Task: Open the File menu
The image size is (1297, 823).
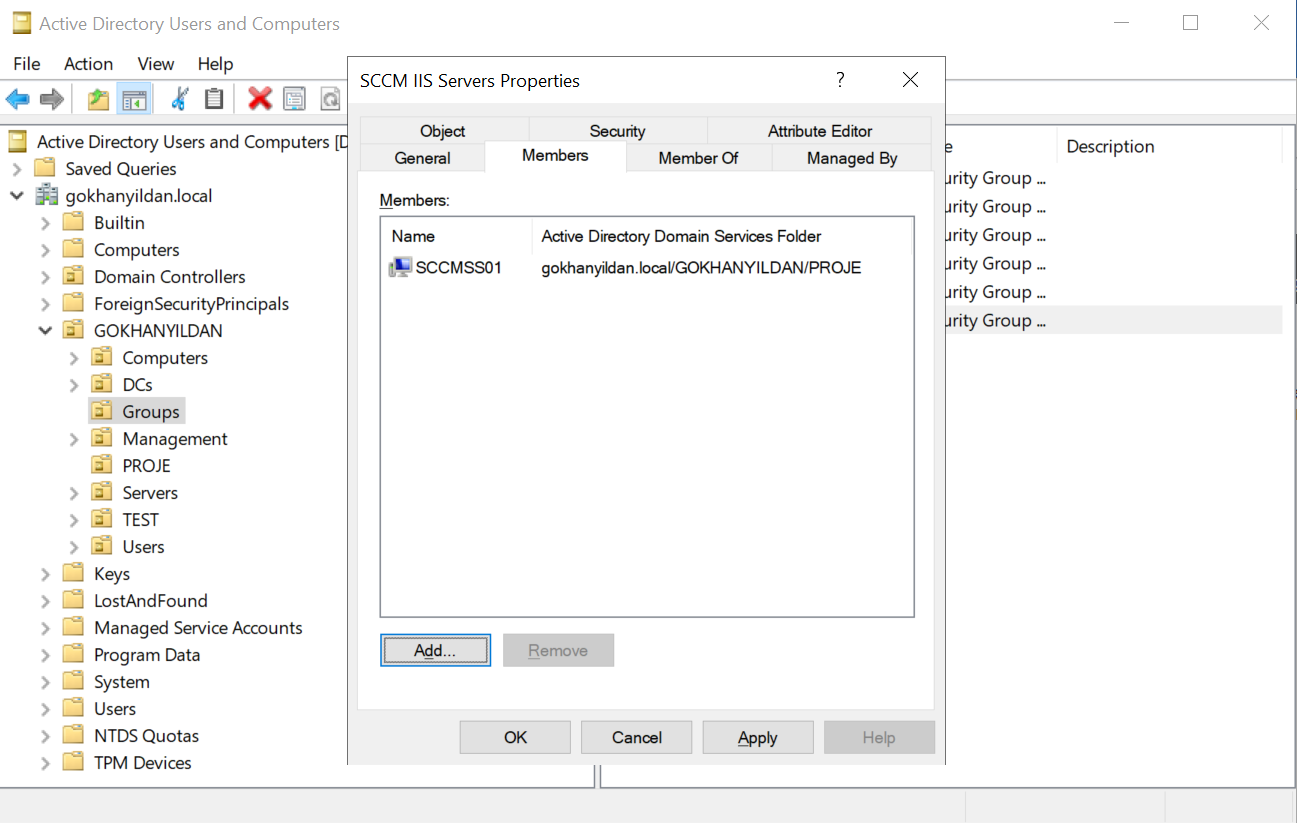Action: 27,64
